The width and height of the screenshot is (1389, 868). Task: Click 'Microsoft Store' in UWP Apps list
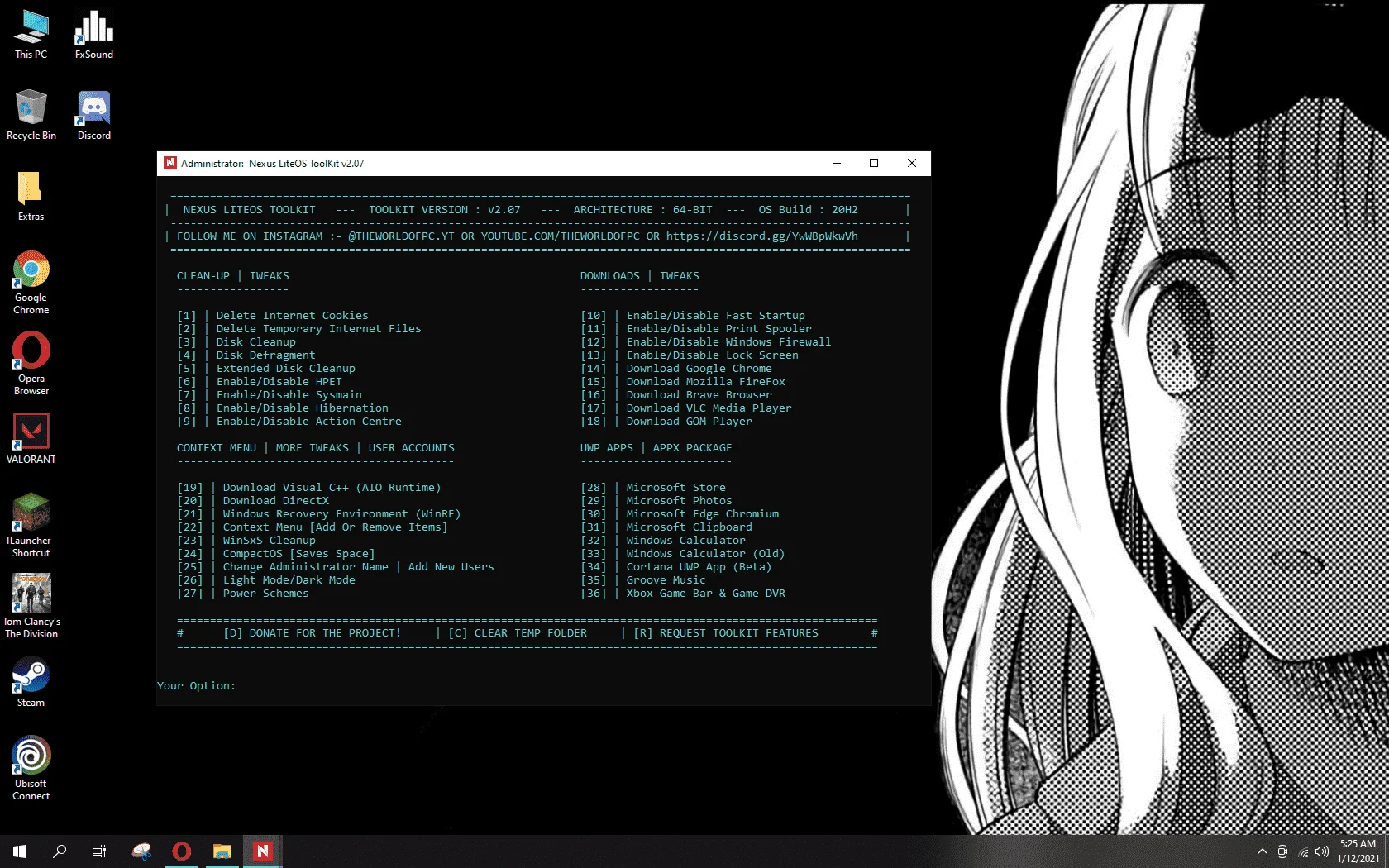(675, 488)
